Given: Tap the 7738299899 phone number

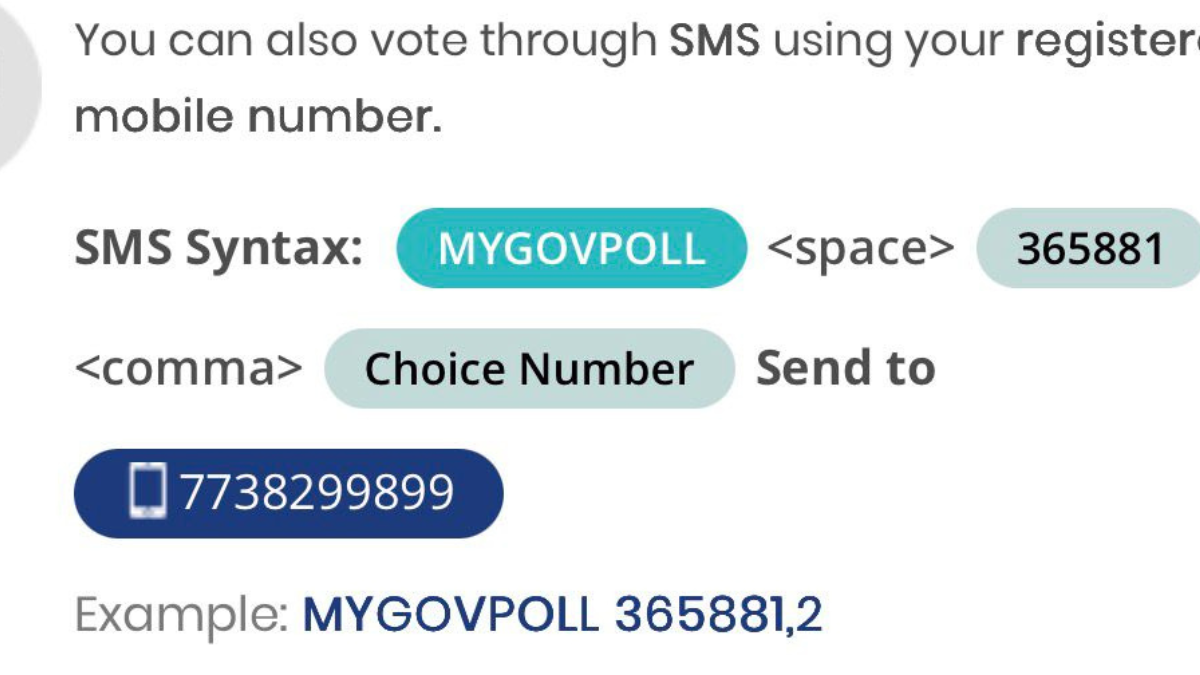Looking at the screenshot, I should (316, 492).
